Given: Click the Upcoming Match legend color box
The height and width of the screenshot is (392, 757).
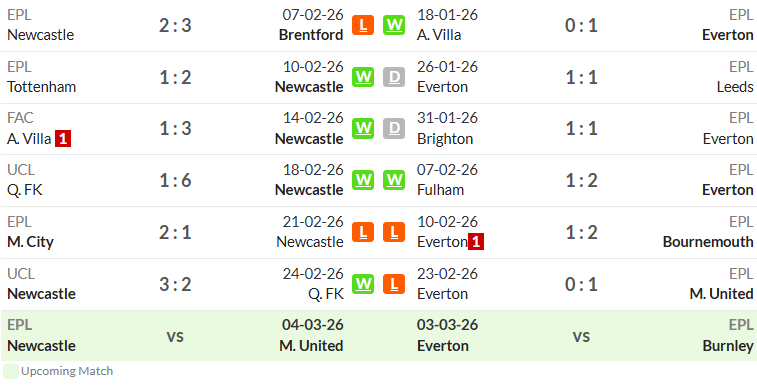Looking at the screenshot, I should (x=11, y=371).
